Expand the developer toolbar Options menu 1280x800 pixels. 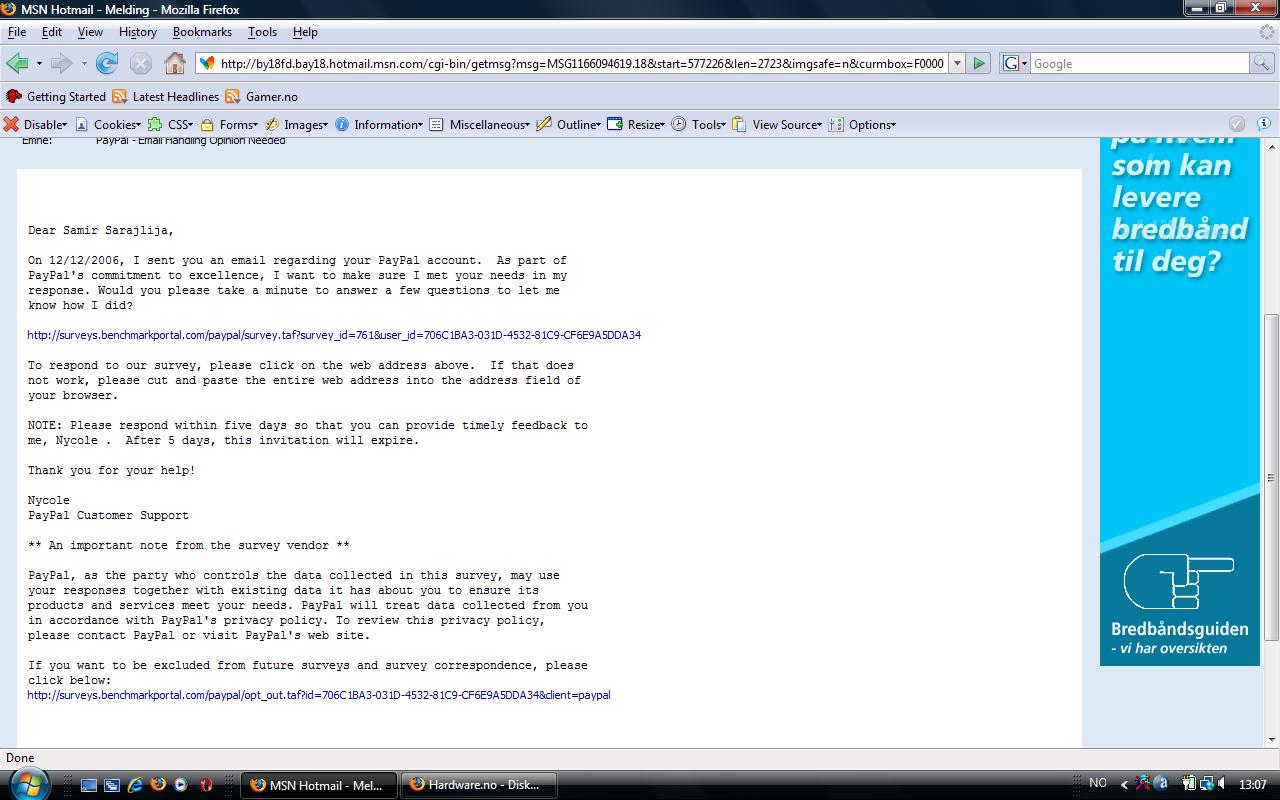(x=862, y=125)
